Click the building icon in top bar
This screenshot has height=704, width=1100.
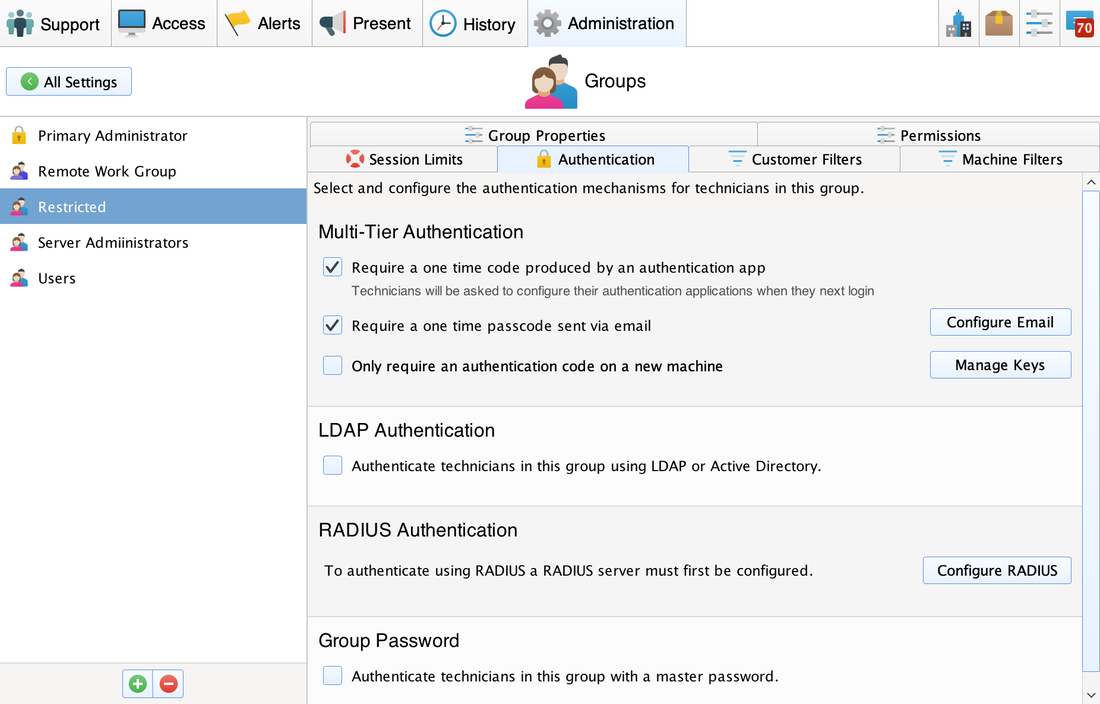(x=958, y=23)
